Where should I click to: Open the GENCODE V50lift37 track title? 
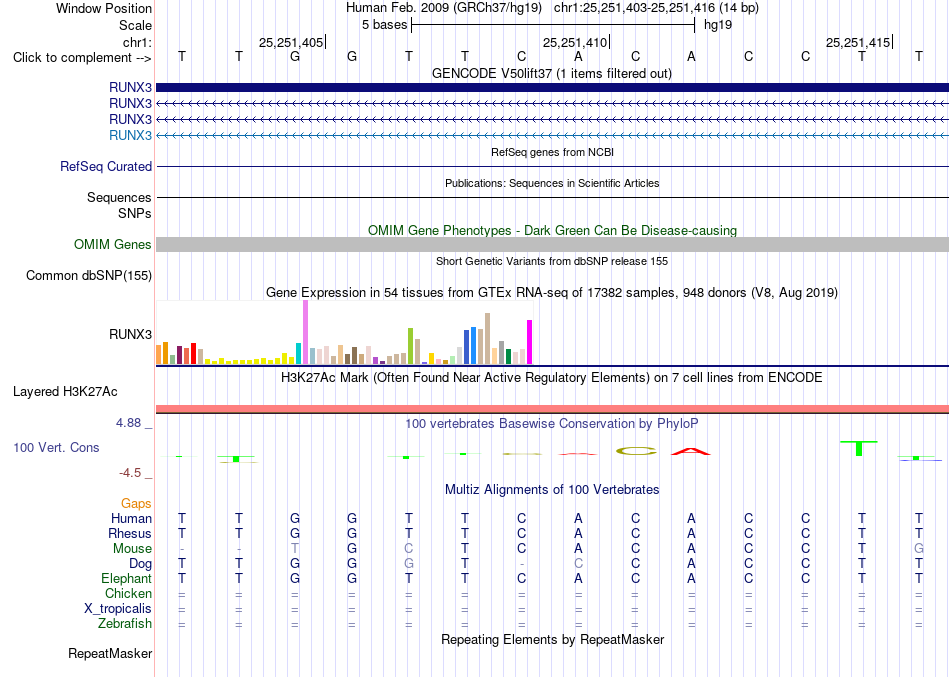point(552,73)
